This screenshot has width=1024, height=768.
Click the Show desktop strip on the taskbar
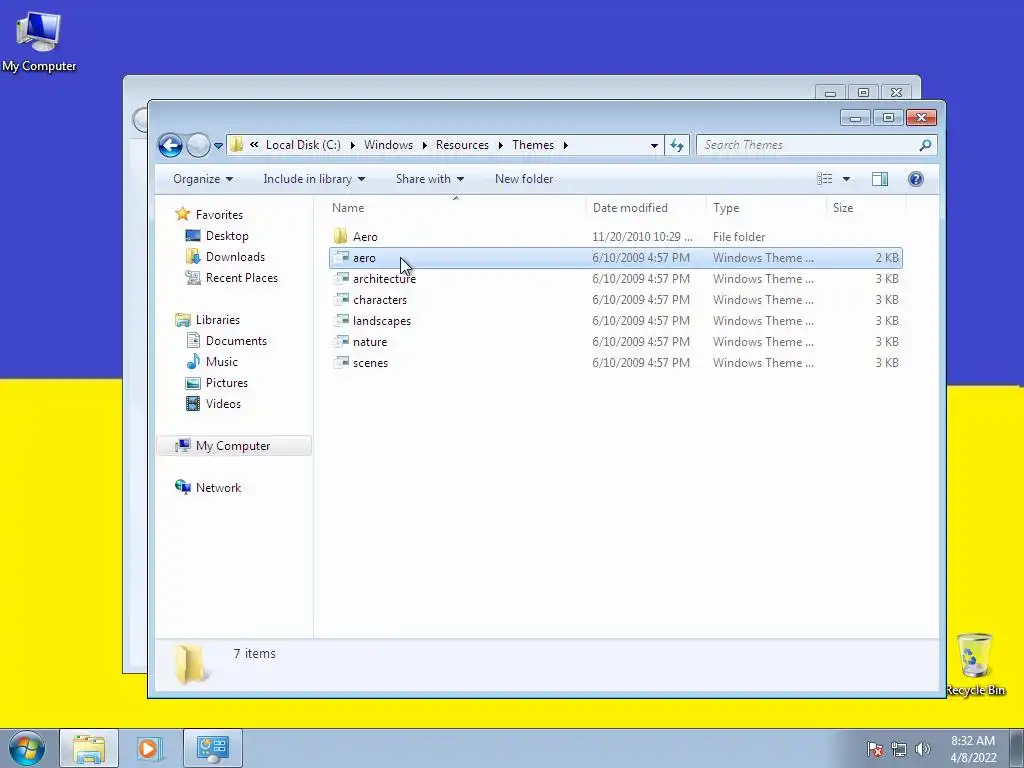1017,748
